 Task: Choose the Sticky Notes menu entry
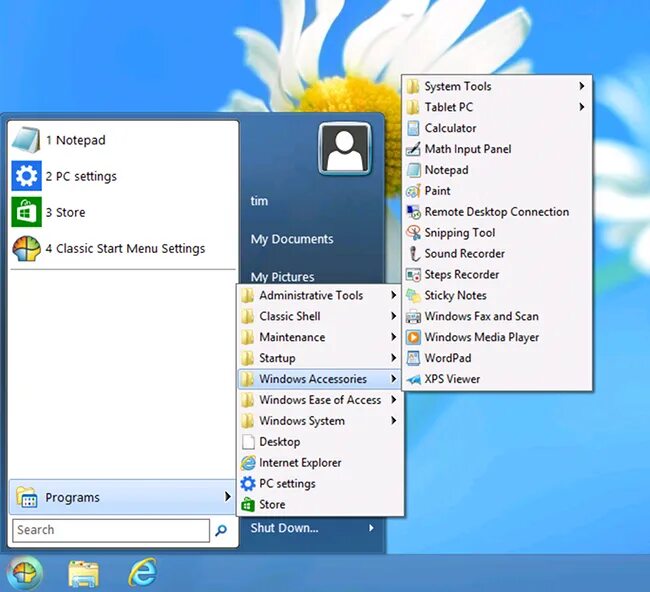497,295
